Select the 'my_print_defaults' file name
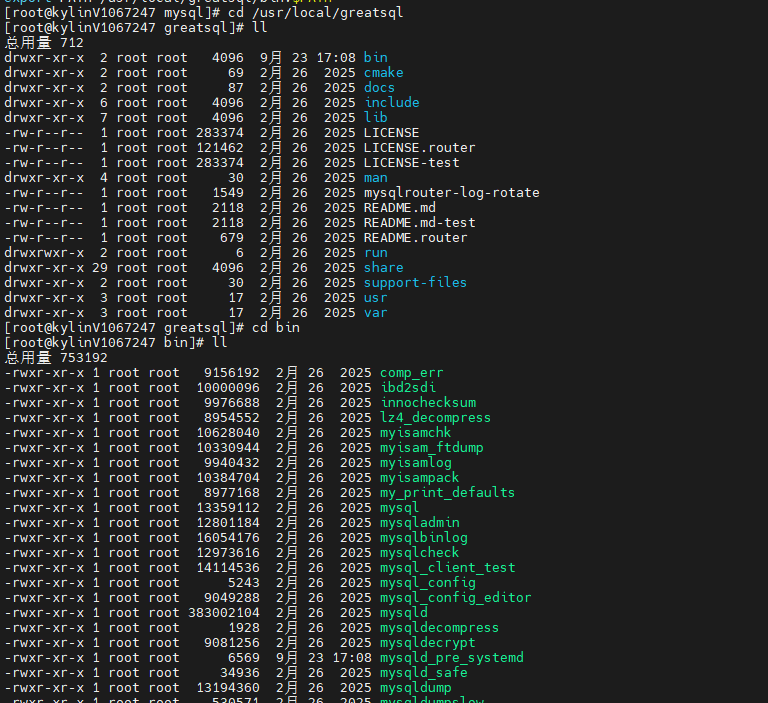768x703 pixels. [x=447, y=493]
